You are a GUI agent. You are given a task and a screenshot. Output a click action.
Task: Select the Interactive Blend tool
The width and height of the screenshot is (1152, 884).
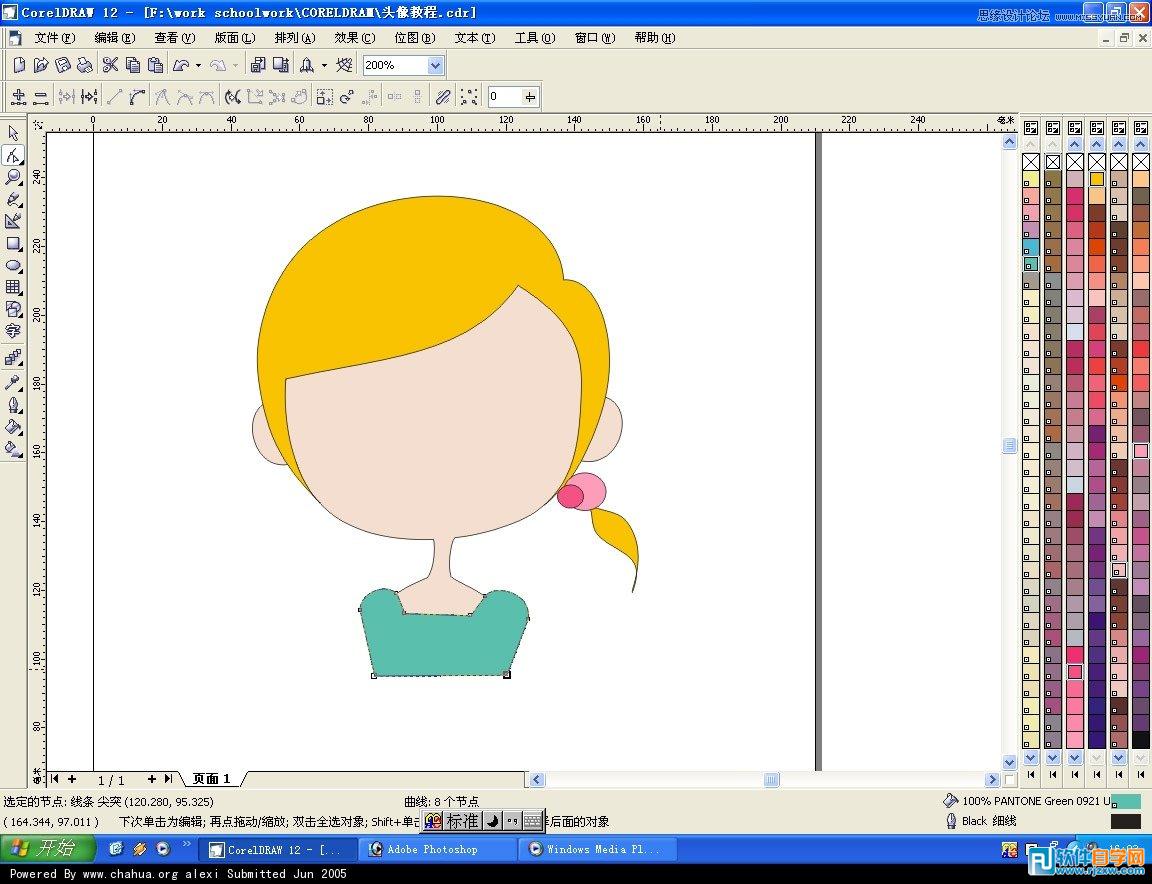tap(13, 358)
